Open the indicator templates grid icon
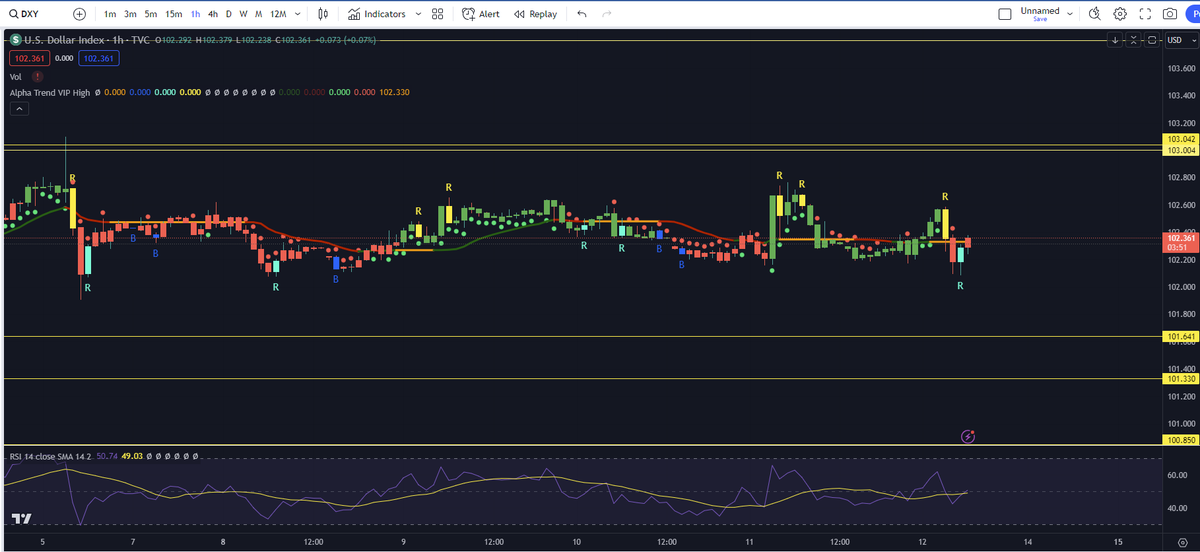The height and width of the screenshot is (552, 1200). pos(438,14)
